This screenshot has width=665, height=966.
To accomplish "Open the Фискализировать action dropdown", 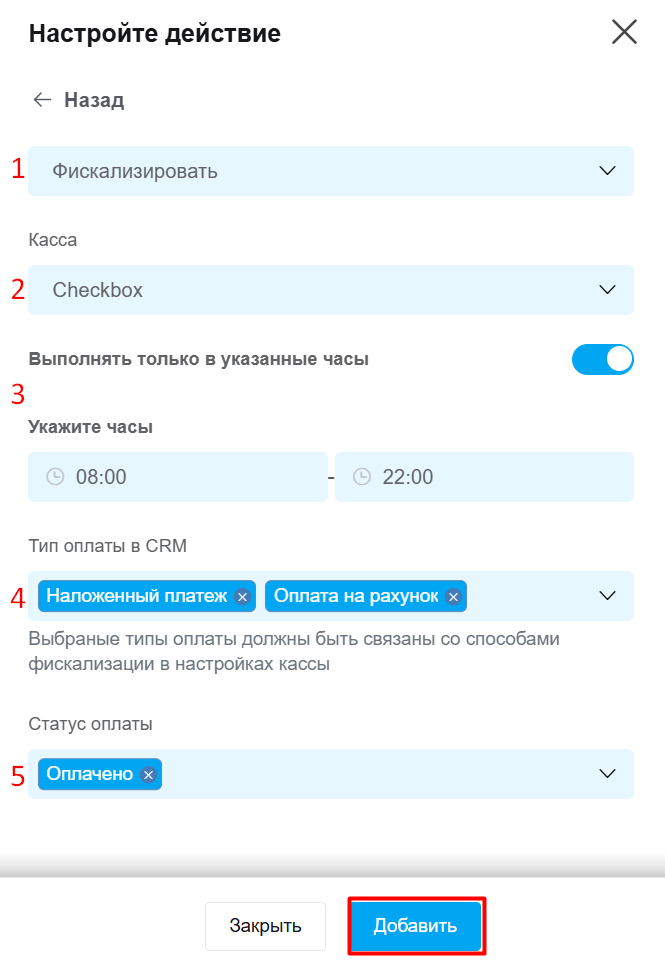I will (x=331, y=171).
